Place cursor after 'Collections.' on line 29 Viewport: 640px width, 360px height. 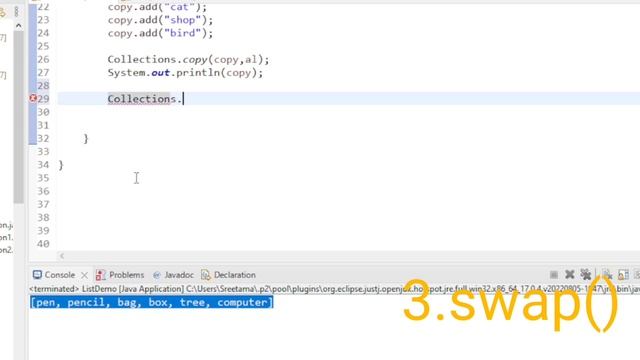[x=183, y=99]
